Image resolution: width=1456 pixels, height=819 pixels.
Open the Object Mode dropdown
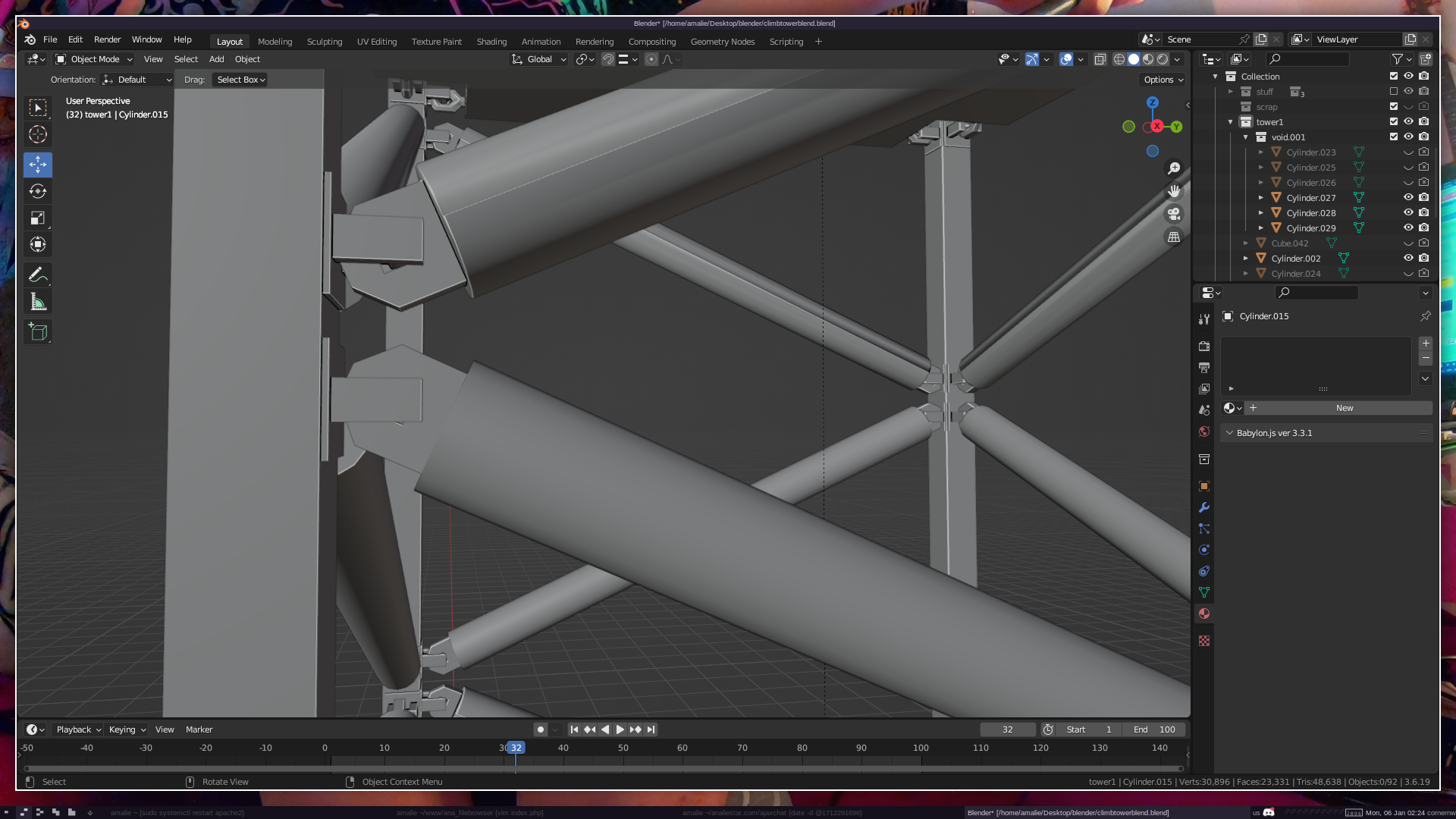[94, 59]
